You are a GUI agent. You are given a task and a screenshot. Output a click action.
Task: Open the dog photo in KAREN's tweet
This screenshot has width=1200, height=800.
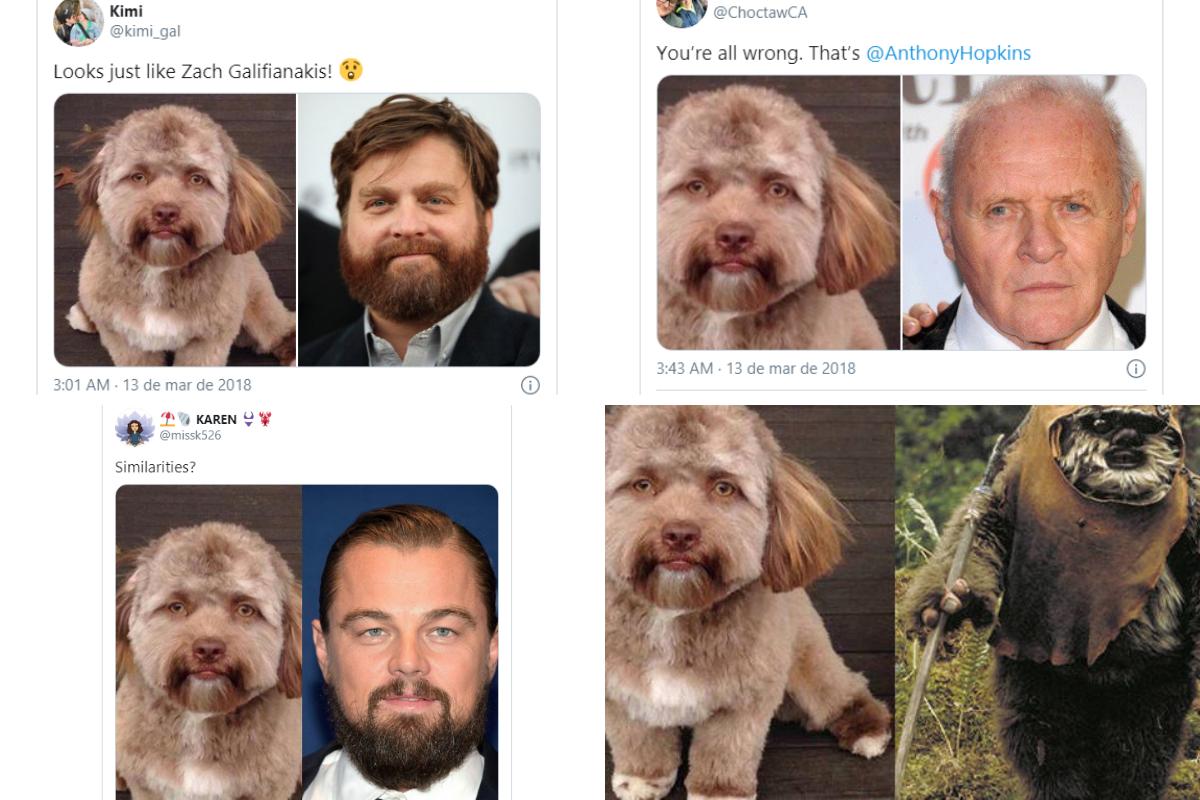pos(208,640)
